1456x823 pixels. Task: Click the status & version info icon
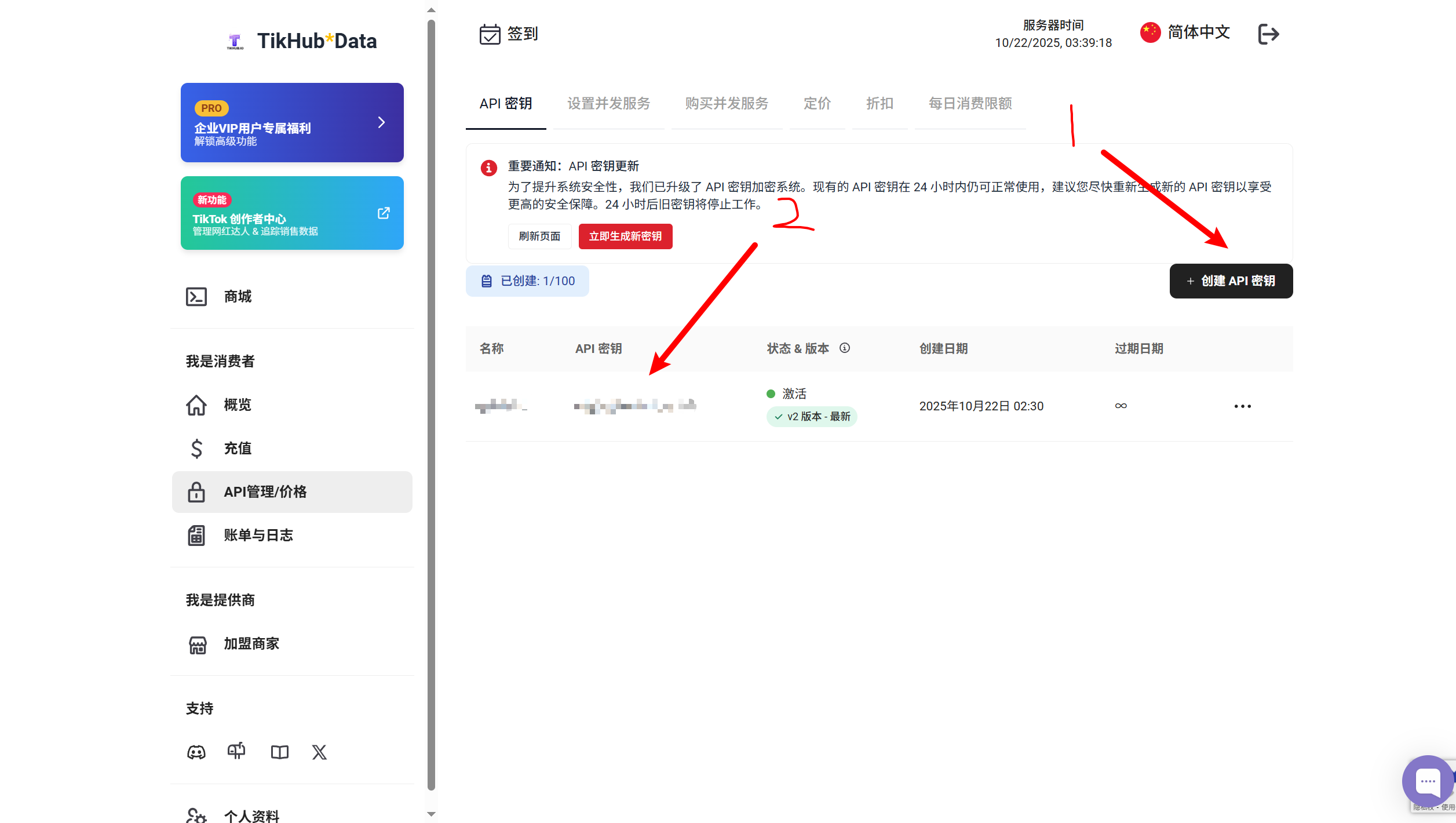845,348
